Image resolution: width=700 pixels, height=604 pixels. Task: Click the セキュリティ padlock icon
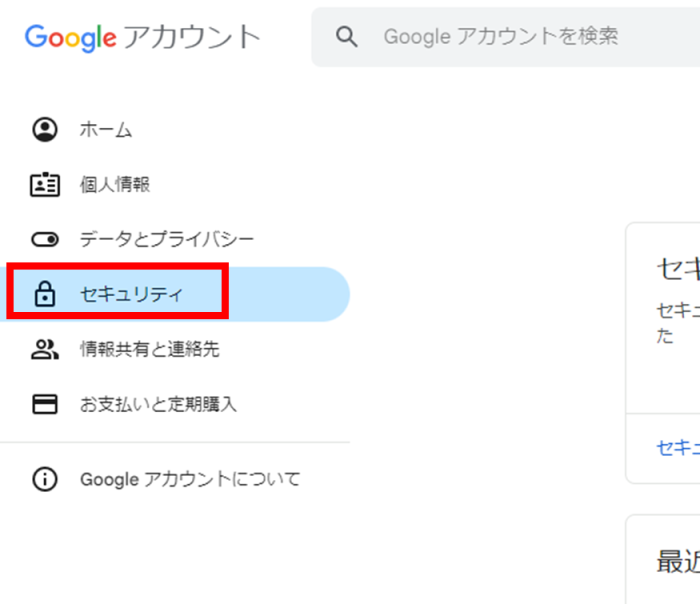point(45,294)
